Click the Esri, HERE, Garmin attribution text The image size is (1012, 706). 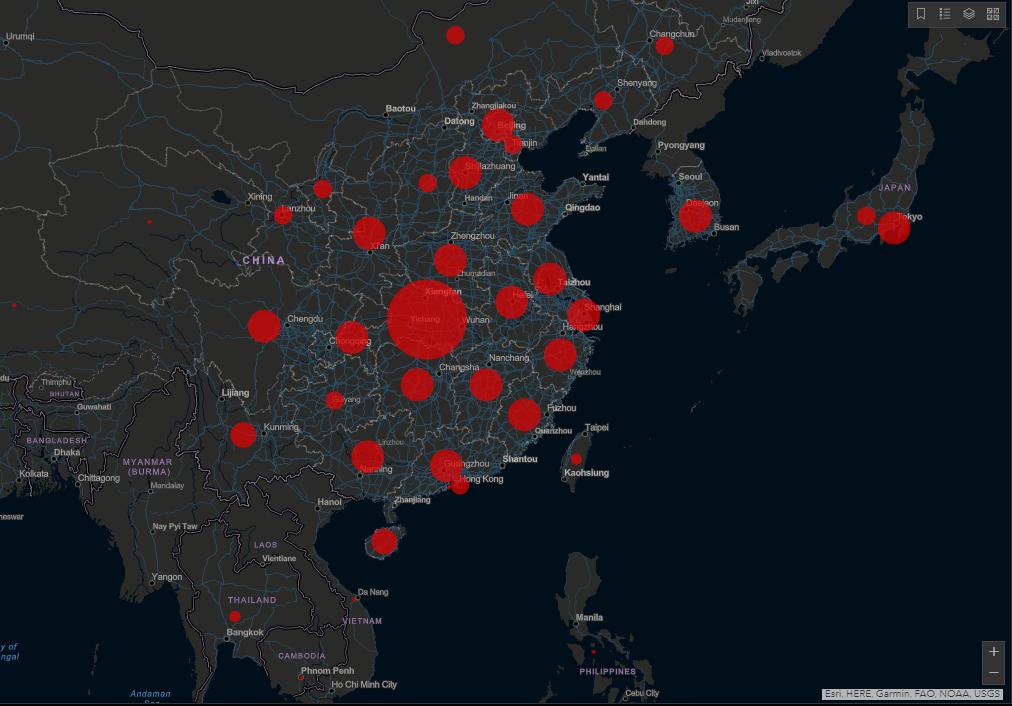pos(912,694)
